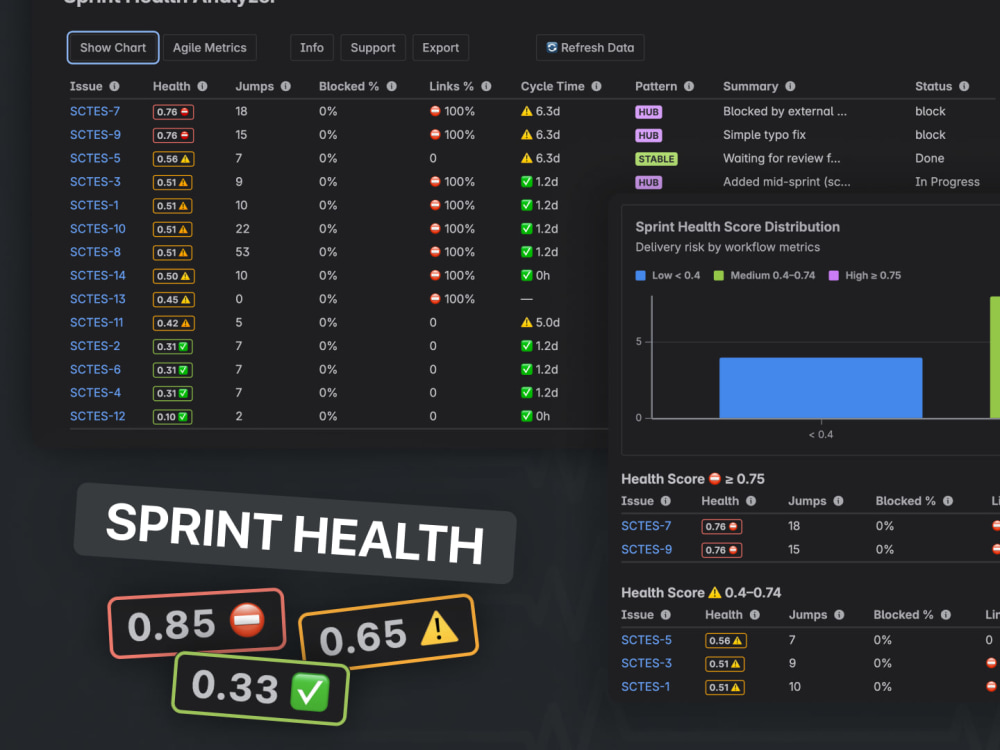This screenshot has height=750, width=1000.
Task: Click 0.50 health badge for SCTES-14
Action: pos(173,276)
